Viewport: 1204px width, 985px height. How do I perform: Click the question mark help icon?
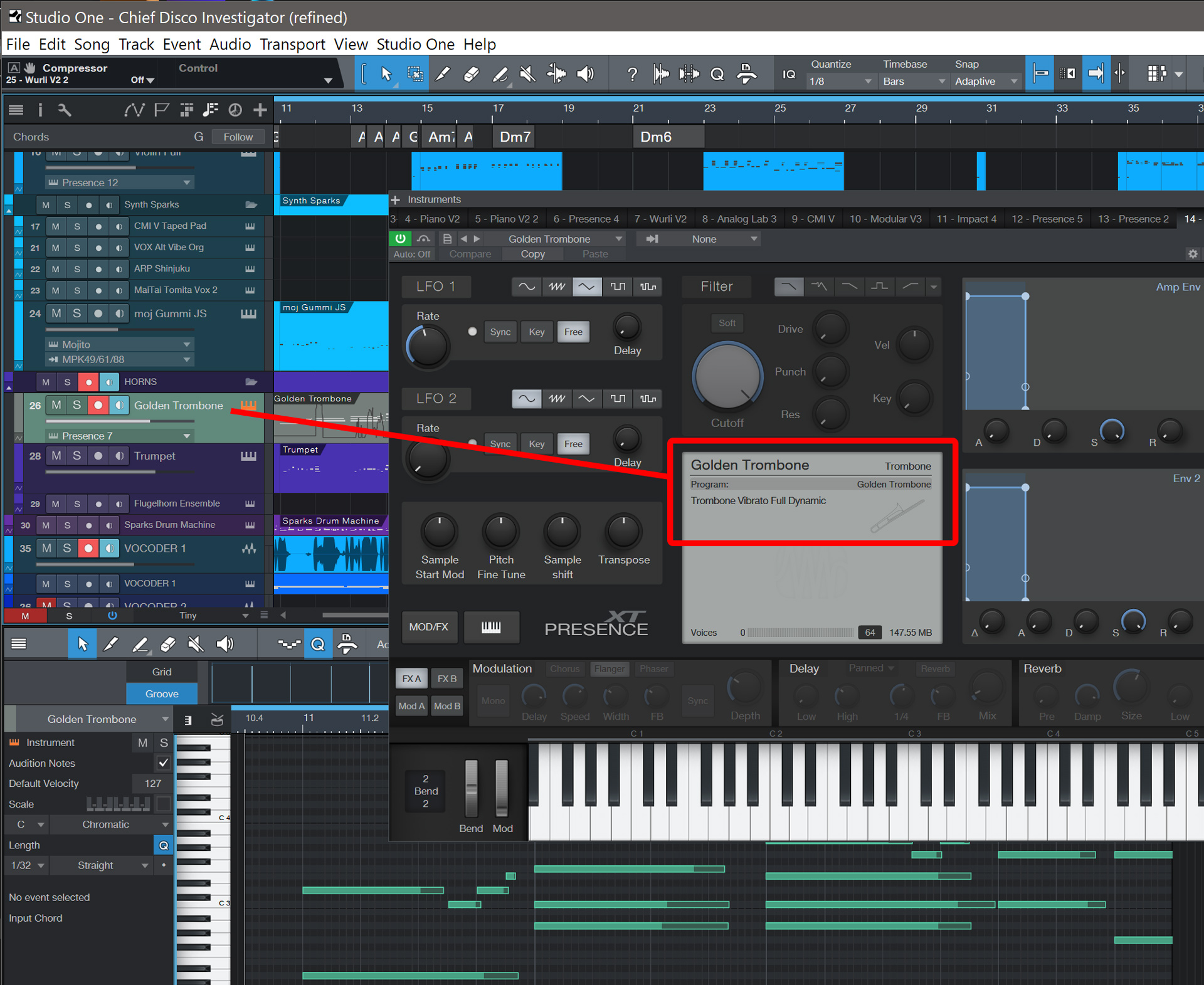(x=632, y=75)
